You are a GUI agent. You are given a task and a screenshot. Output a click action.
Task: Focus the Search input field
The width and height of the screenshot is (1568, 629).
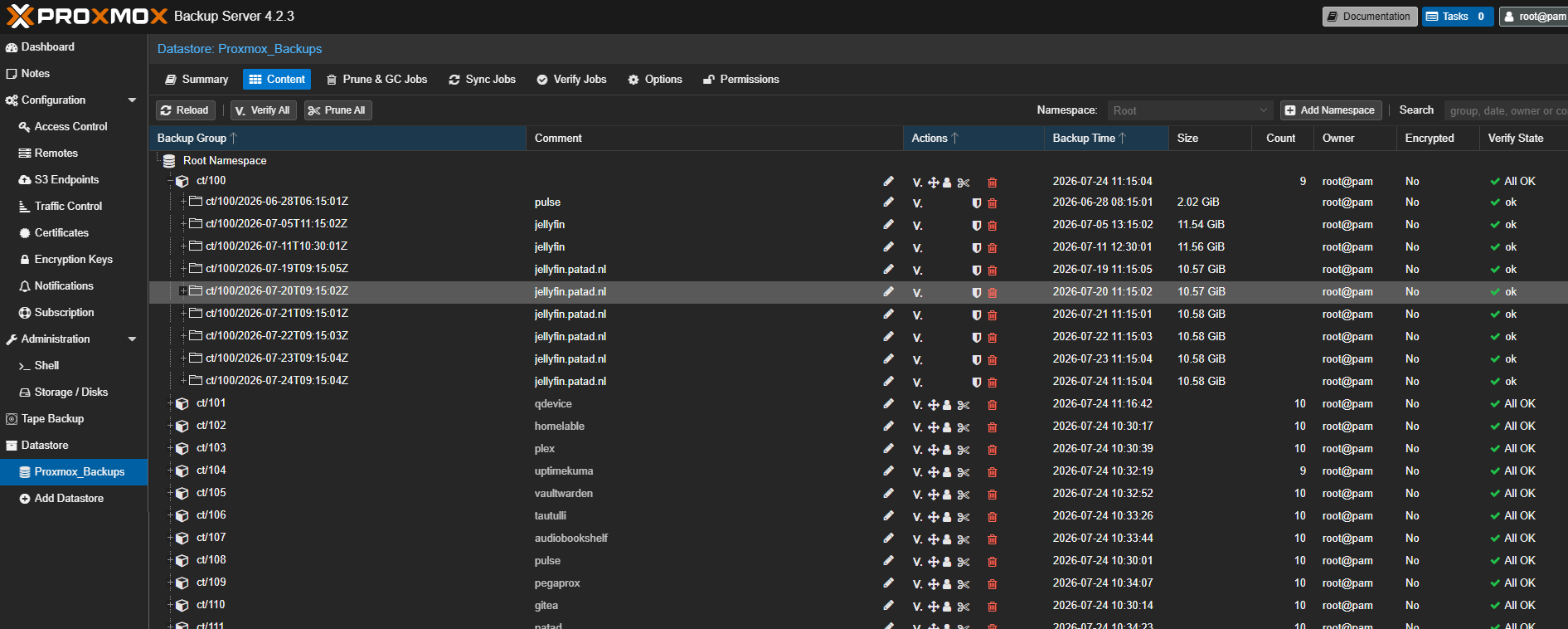point(1506,110)
